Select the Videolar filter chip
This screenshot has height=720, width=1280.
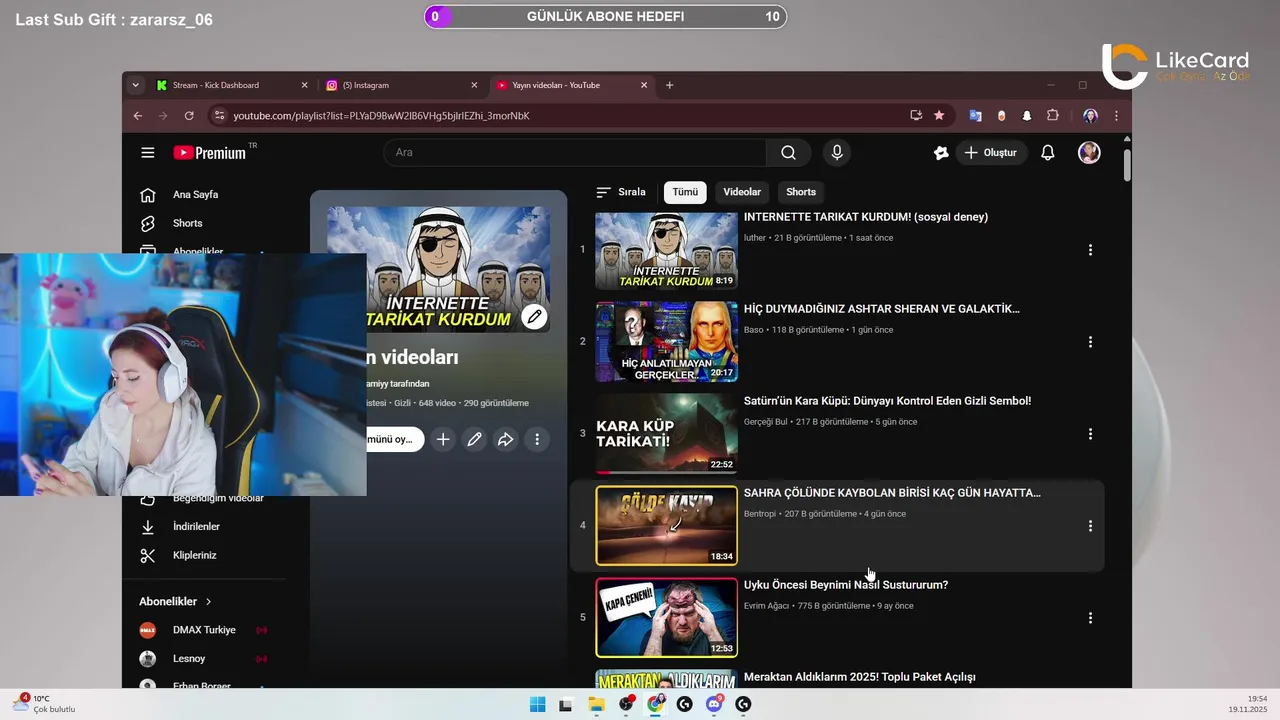point(742,192)
